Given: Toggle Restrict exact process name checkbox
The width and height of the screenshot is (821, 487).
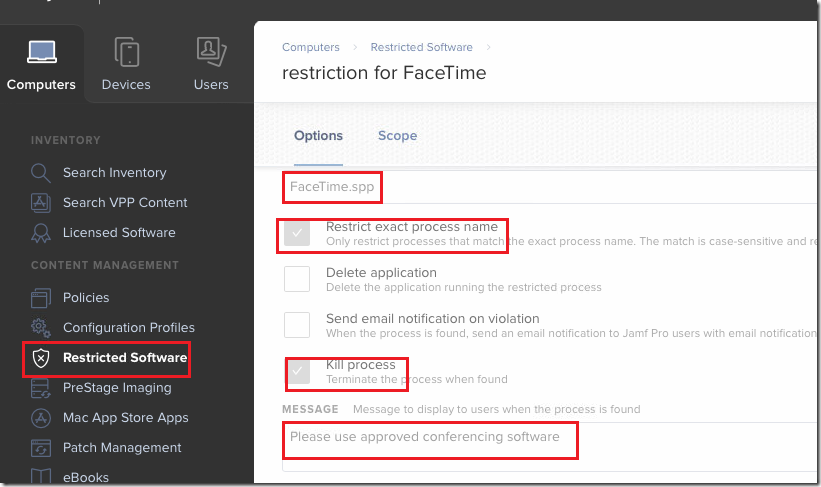Looking at the screenshot, I should click(x=297, y=234).
